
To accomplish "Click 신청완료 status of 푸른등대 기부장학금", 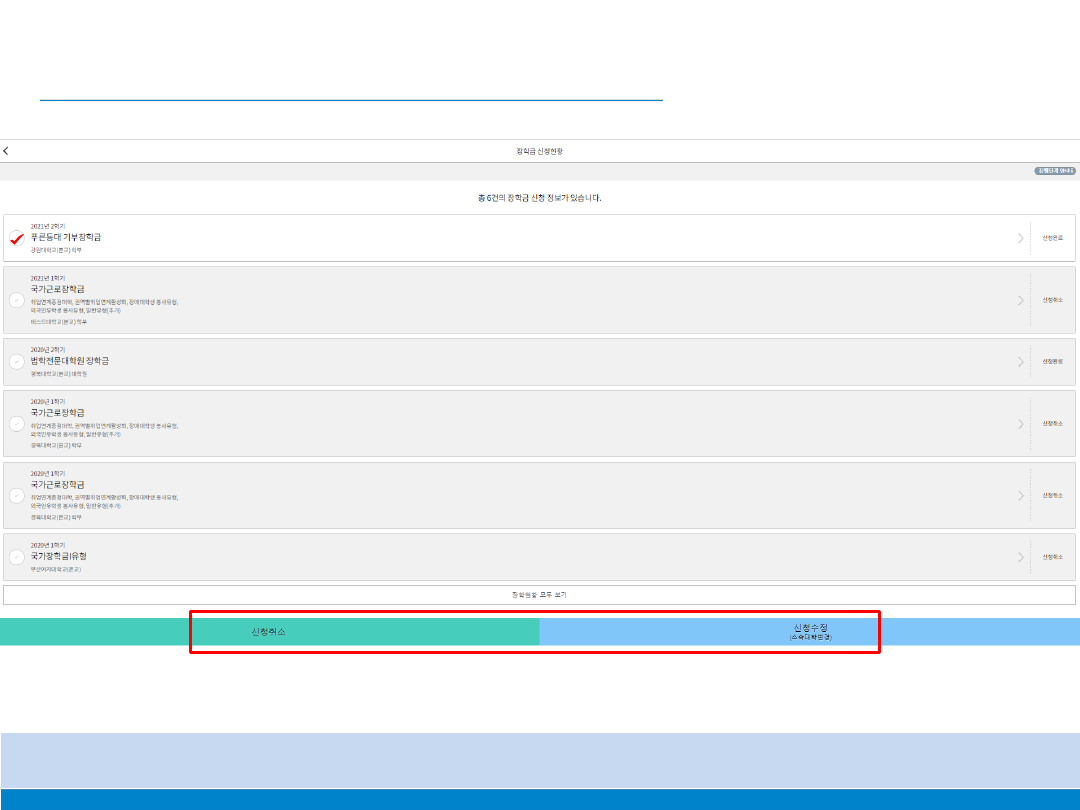I will pos(1052,238).
